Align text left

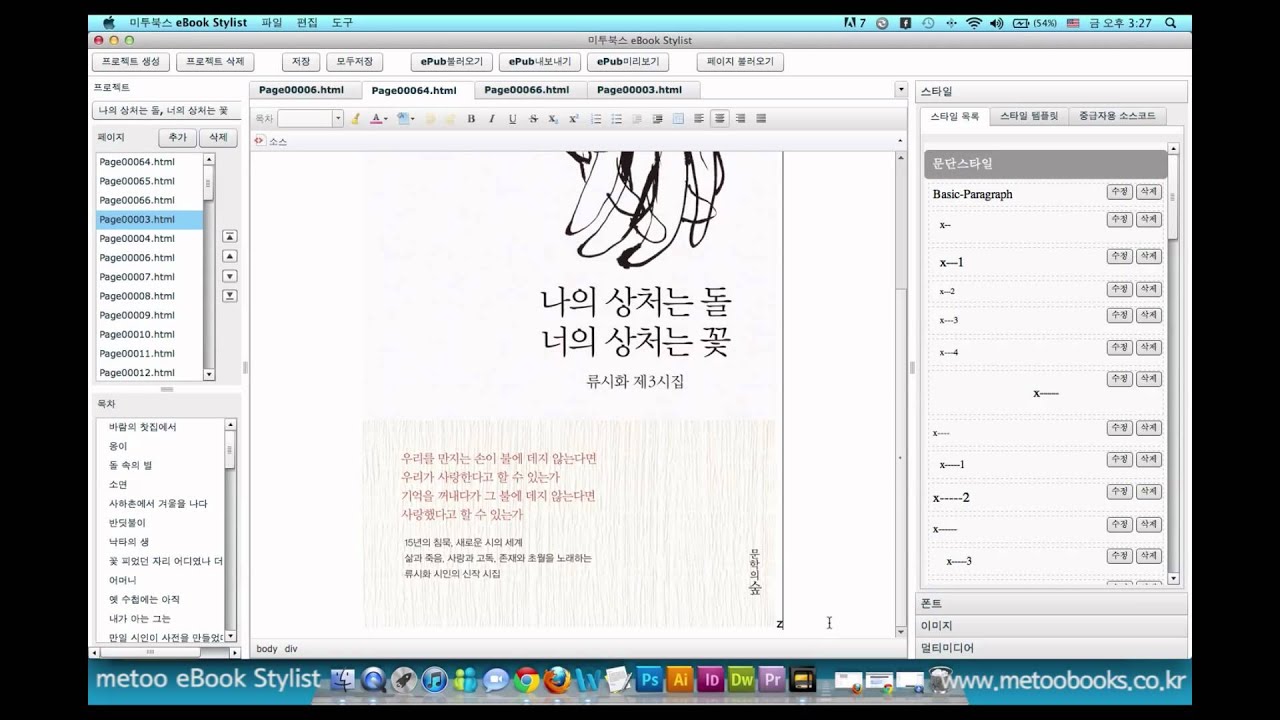(x=699, y=119)
